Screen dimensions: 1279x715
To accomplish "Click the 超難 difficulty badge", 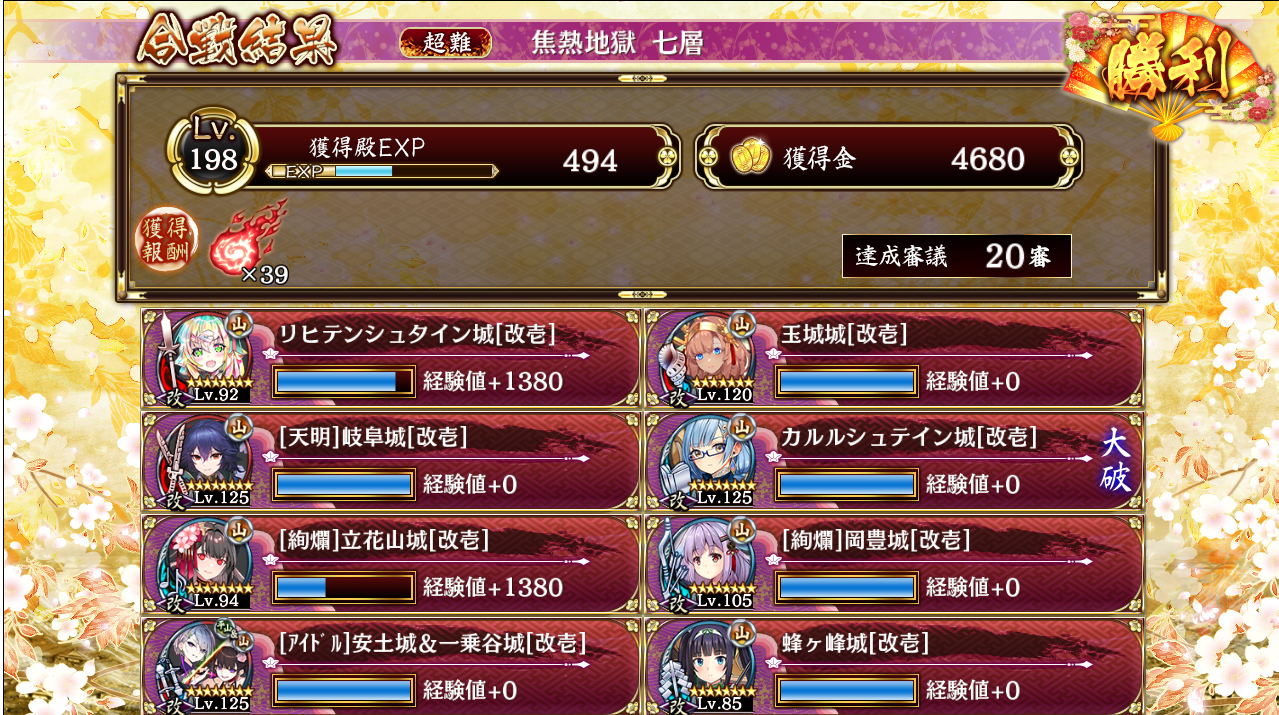I will [x=446, y=42].
